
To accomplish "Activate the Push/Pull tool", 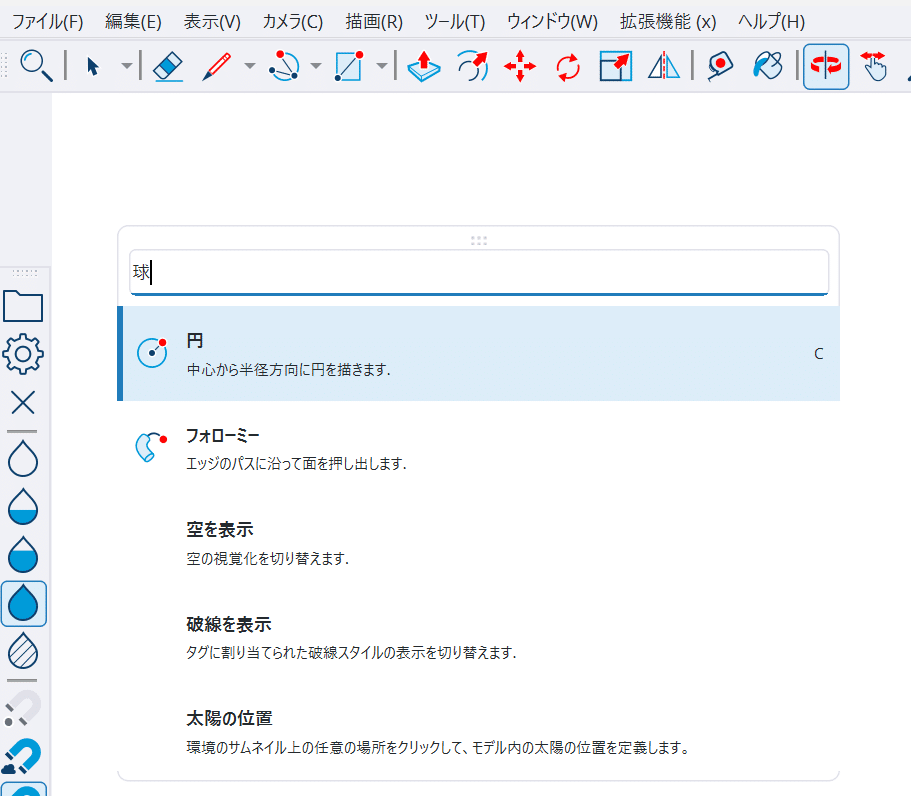I will coord(424,66).
